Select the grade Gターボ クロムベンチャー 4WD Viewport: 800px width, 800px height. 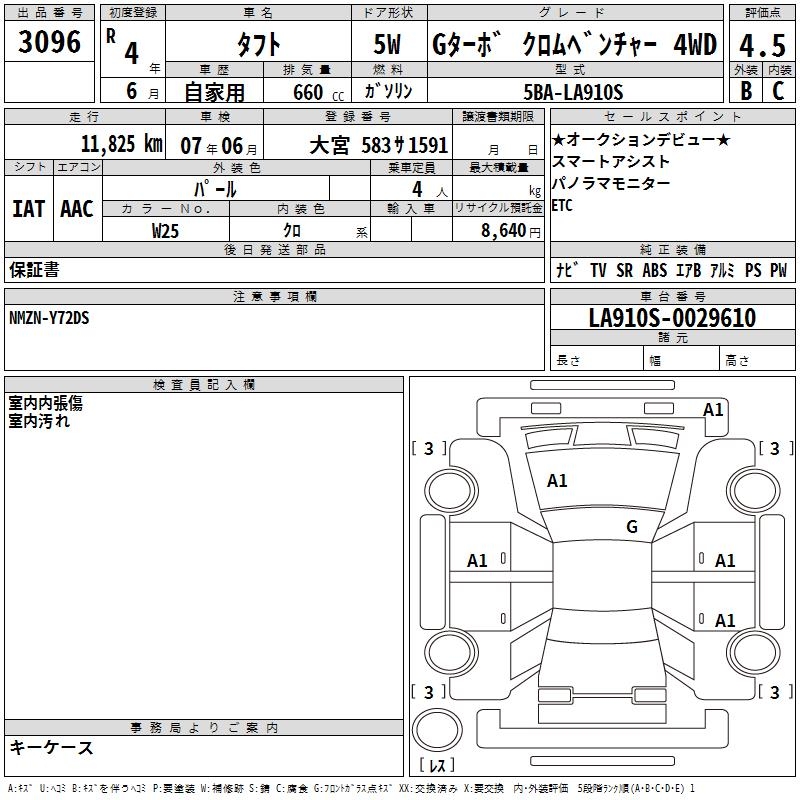click(574, 44)
